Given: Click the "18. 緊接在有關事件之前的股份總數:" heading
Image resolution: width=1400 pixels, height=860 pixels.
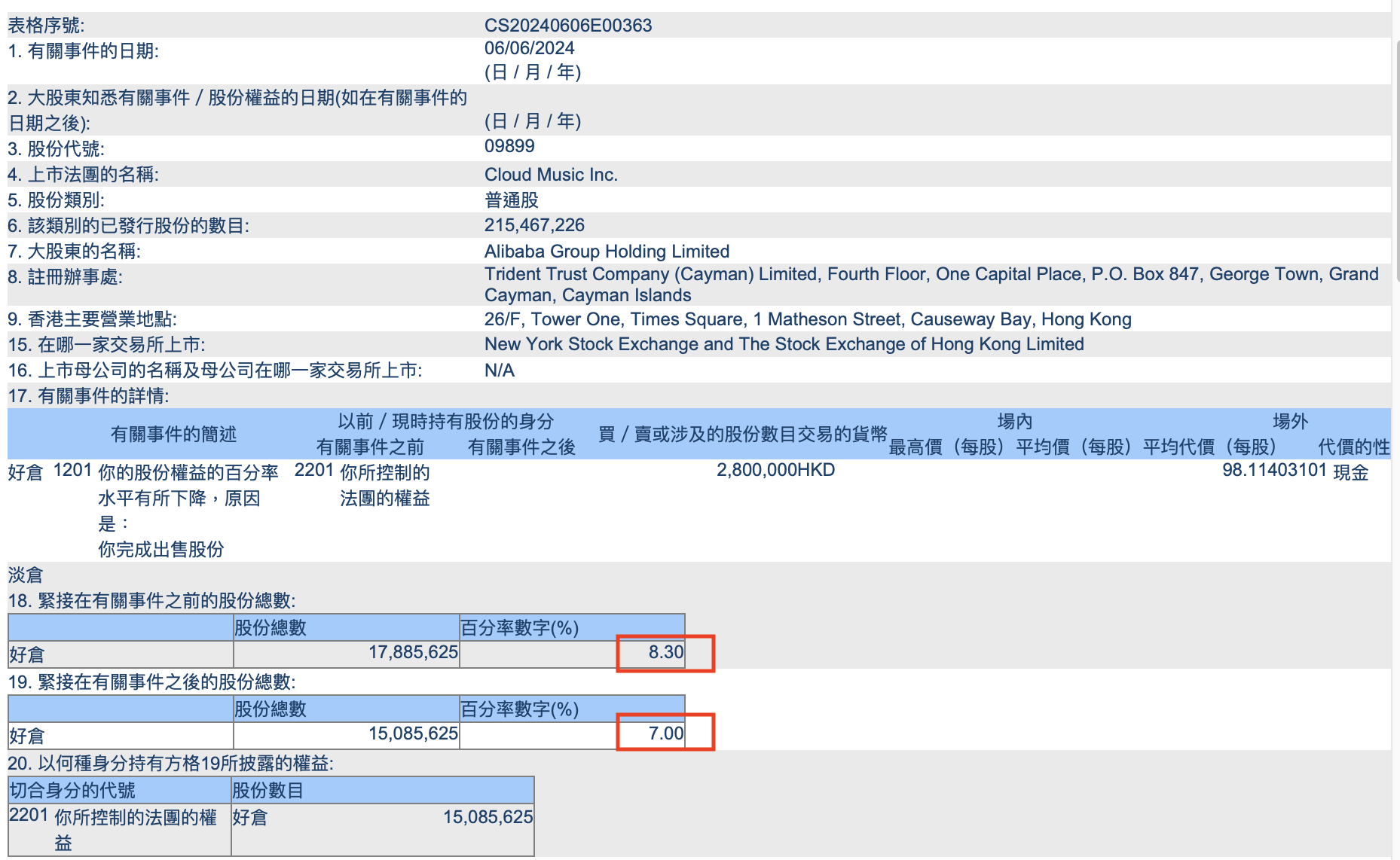Looking at the screenshot, I should tap(151, 601).
